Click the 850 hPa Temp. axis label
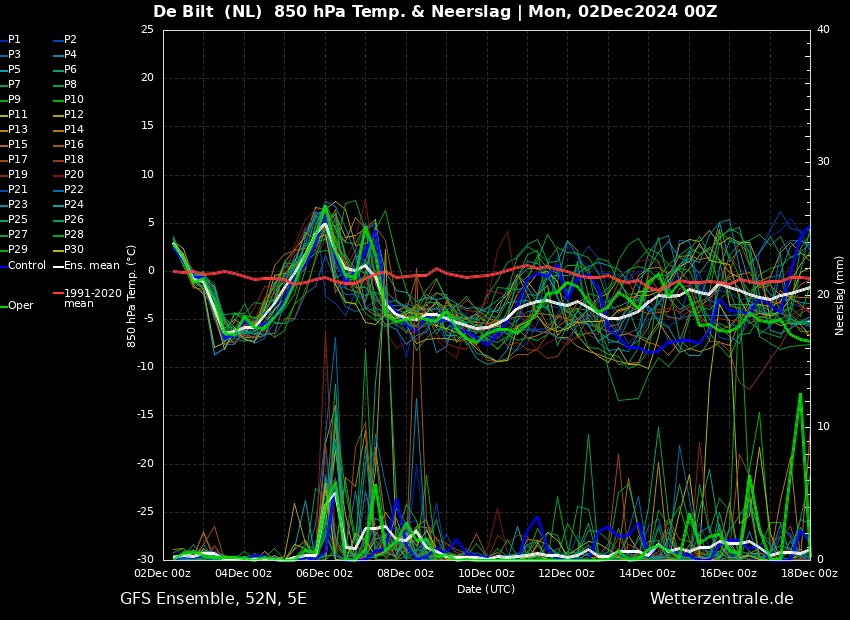 click(131, 296)
